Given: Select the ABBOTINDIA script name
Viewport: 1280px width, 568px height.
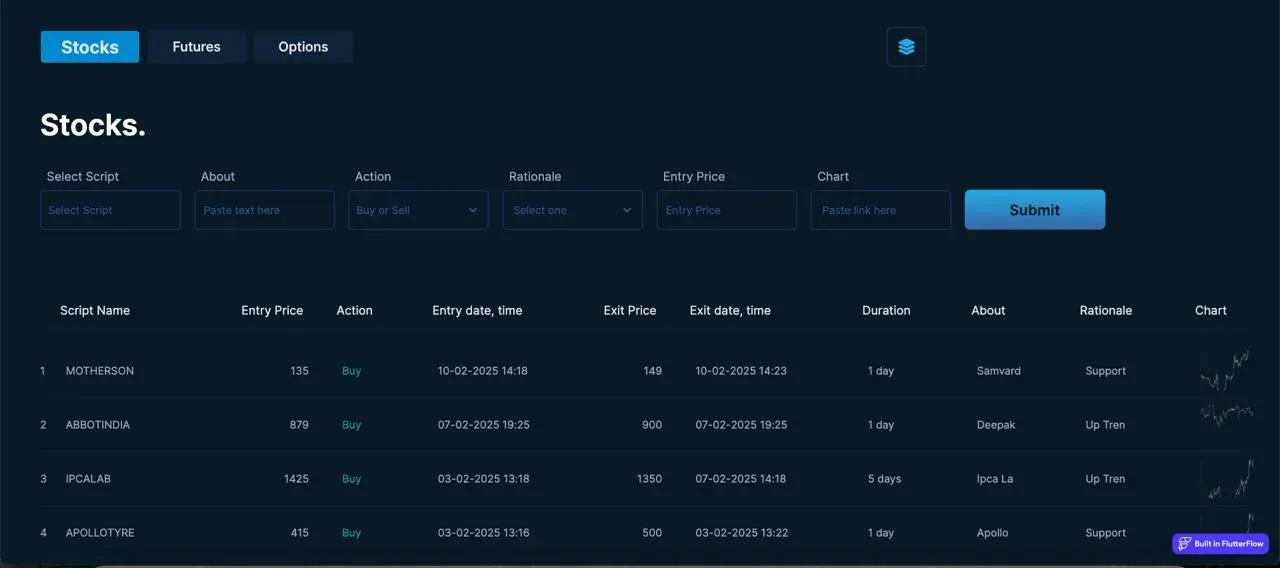Looking at the screenshot, I should [x=98, y=425].
